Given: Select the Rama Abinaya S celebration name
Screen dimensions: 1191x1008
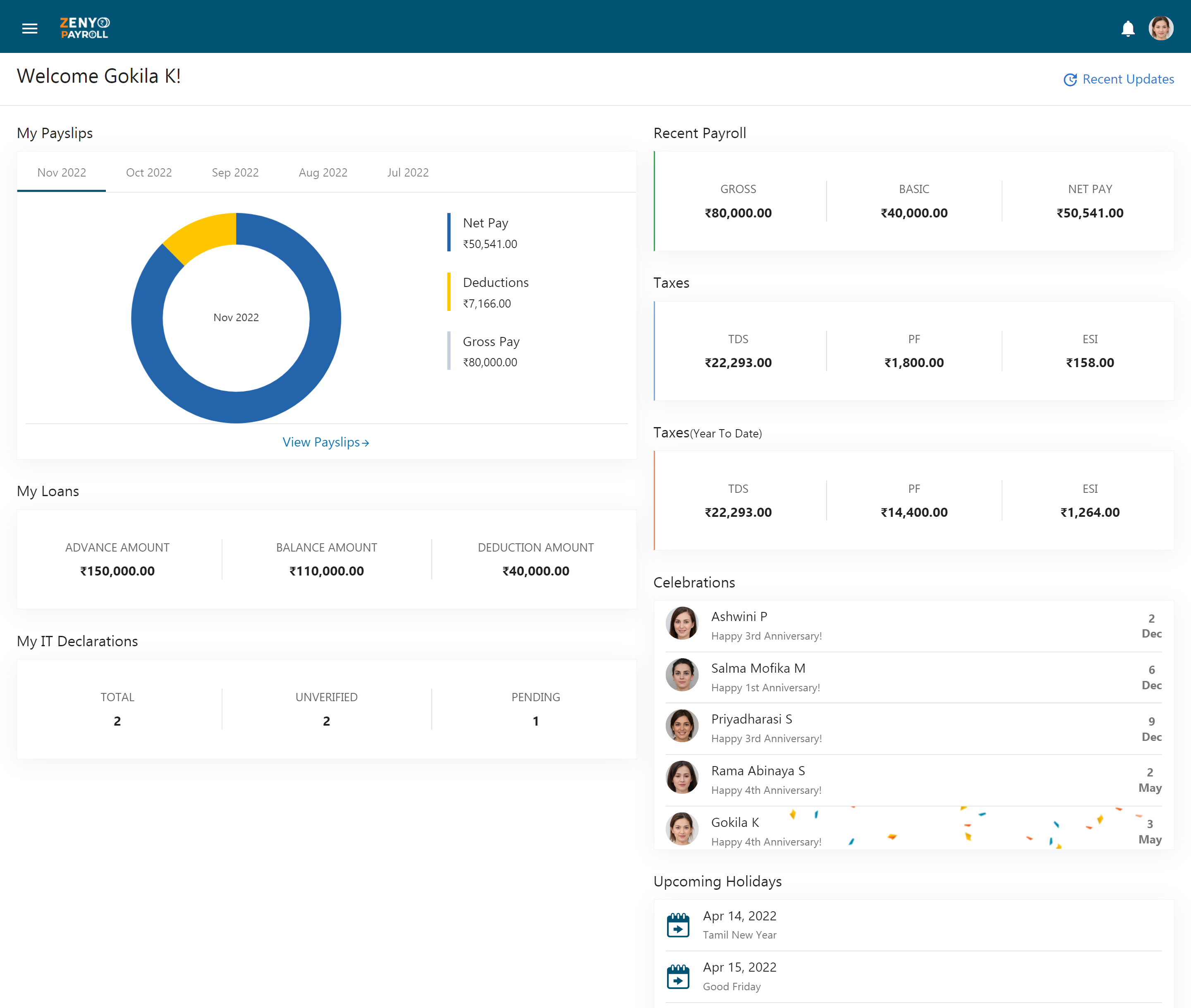Looking at the screenshot, I should [x=758, y=771].
